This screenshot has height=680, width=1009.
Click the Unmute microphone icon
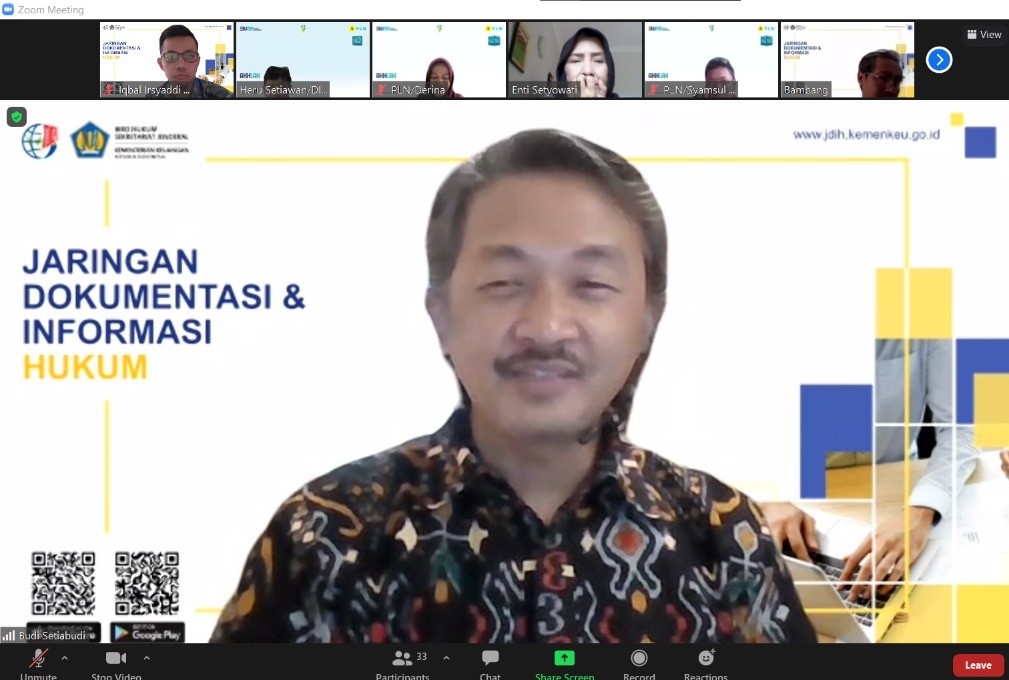tap(39, 659)
